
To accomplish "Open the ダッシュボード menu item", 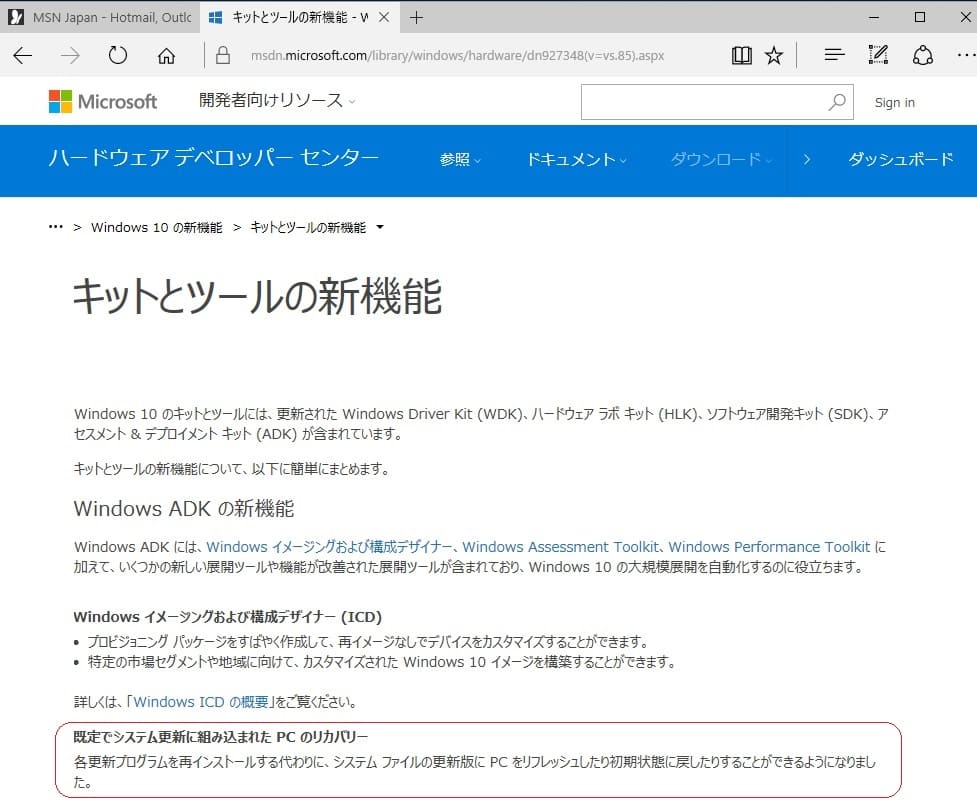I will click(901, 161).
